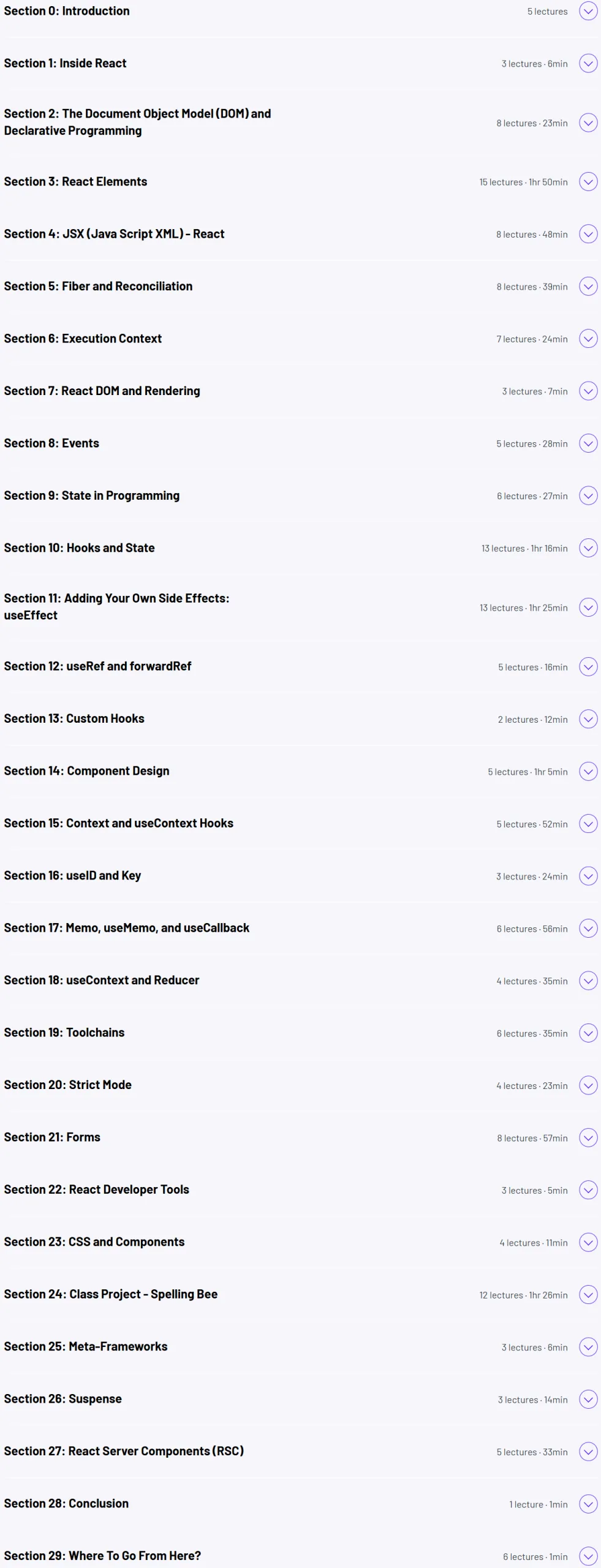Expand Section 14: Component Design chevron
The width and height of the screenshot is (601, 1568).
tap(588, 772)
